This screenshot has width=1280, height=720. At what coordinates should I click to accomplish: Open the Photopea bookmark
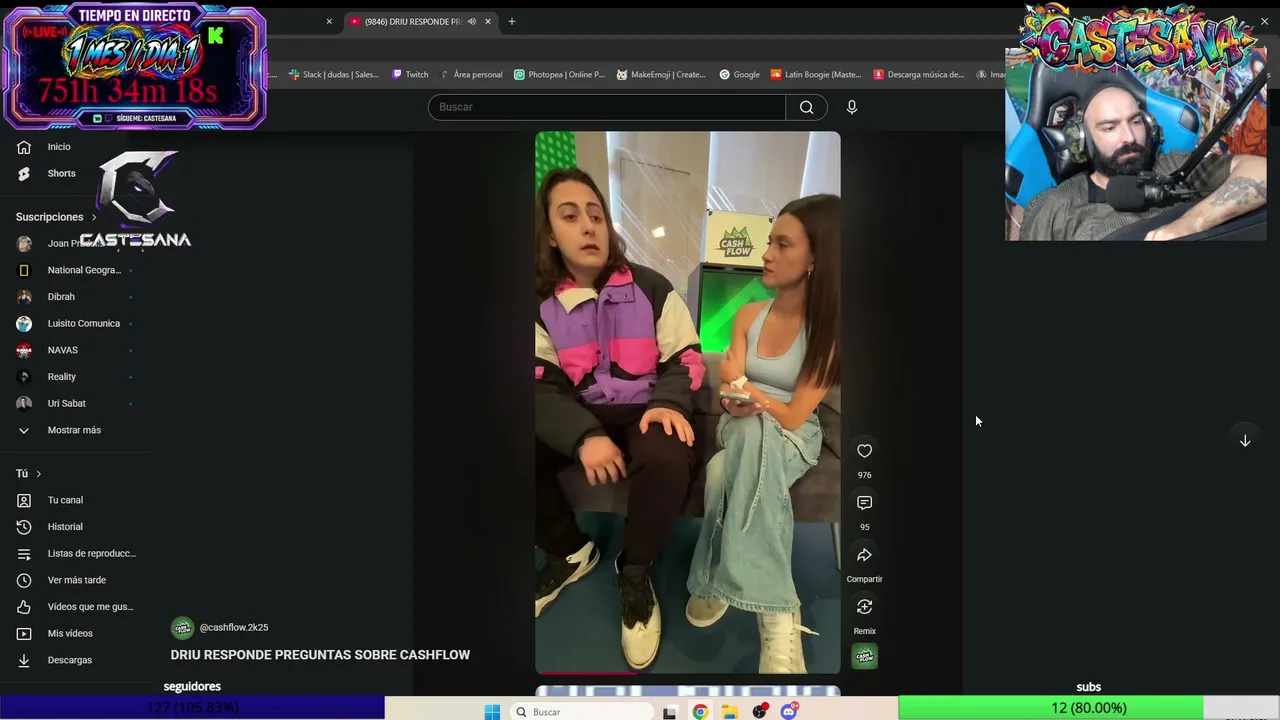tap(559, 74)
